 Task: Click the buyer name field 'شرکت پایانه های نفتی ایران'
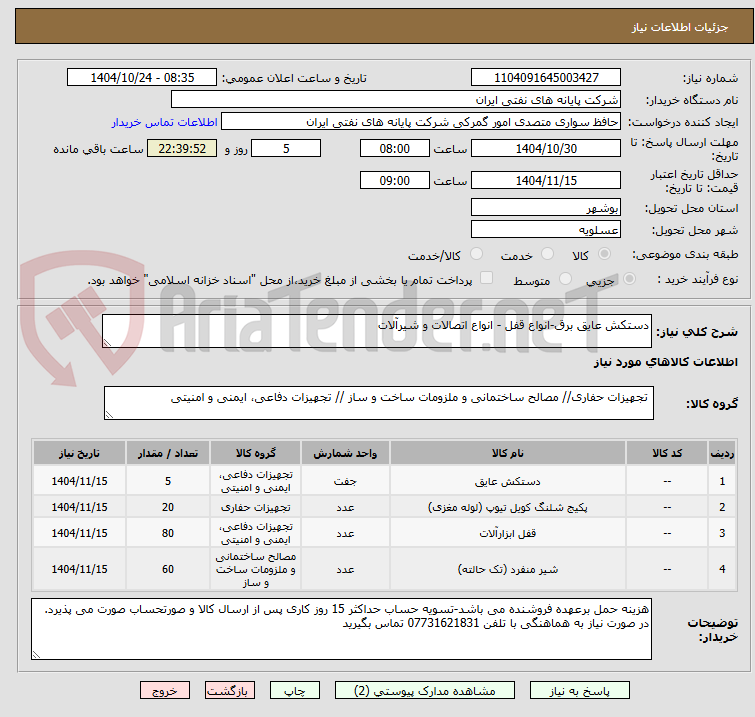396,100
